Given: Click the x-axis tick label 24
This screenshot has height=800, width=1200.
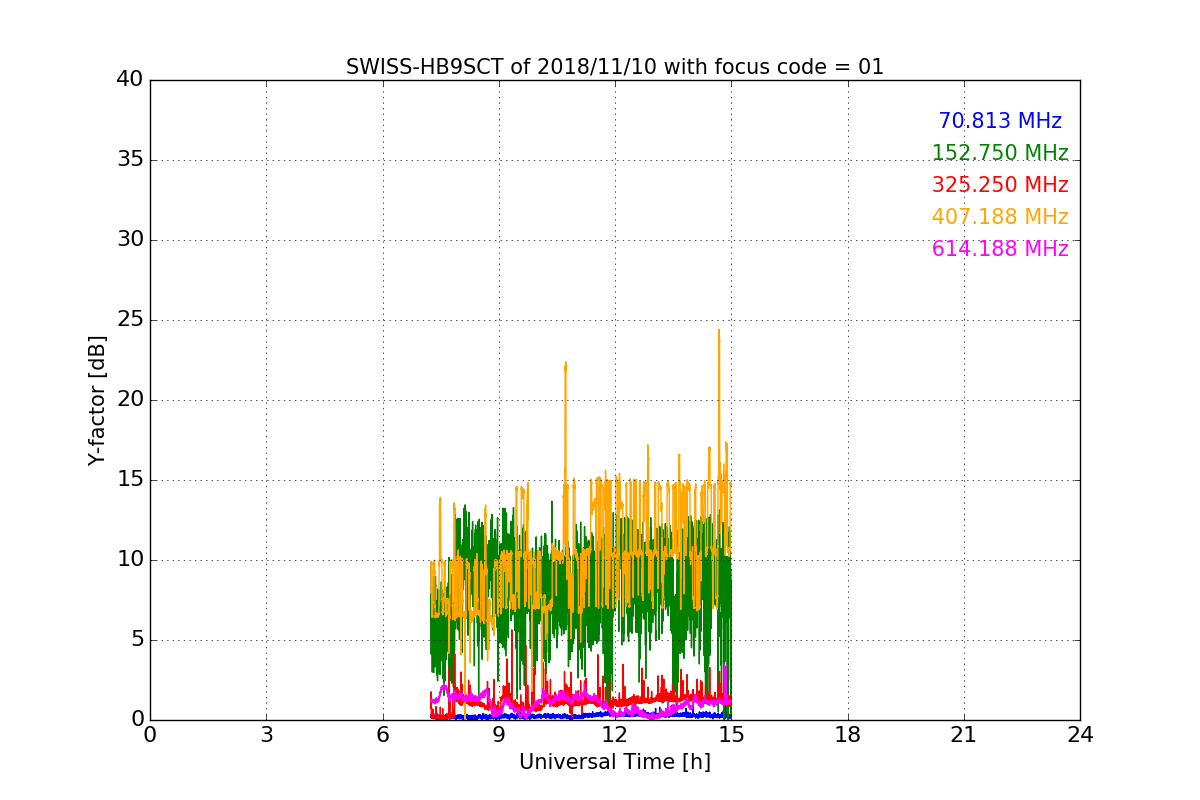Looking at the screenshot, I should pyautogui.click(x=1080, y=734).
